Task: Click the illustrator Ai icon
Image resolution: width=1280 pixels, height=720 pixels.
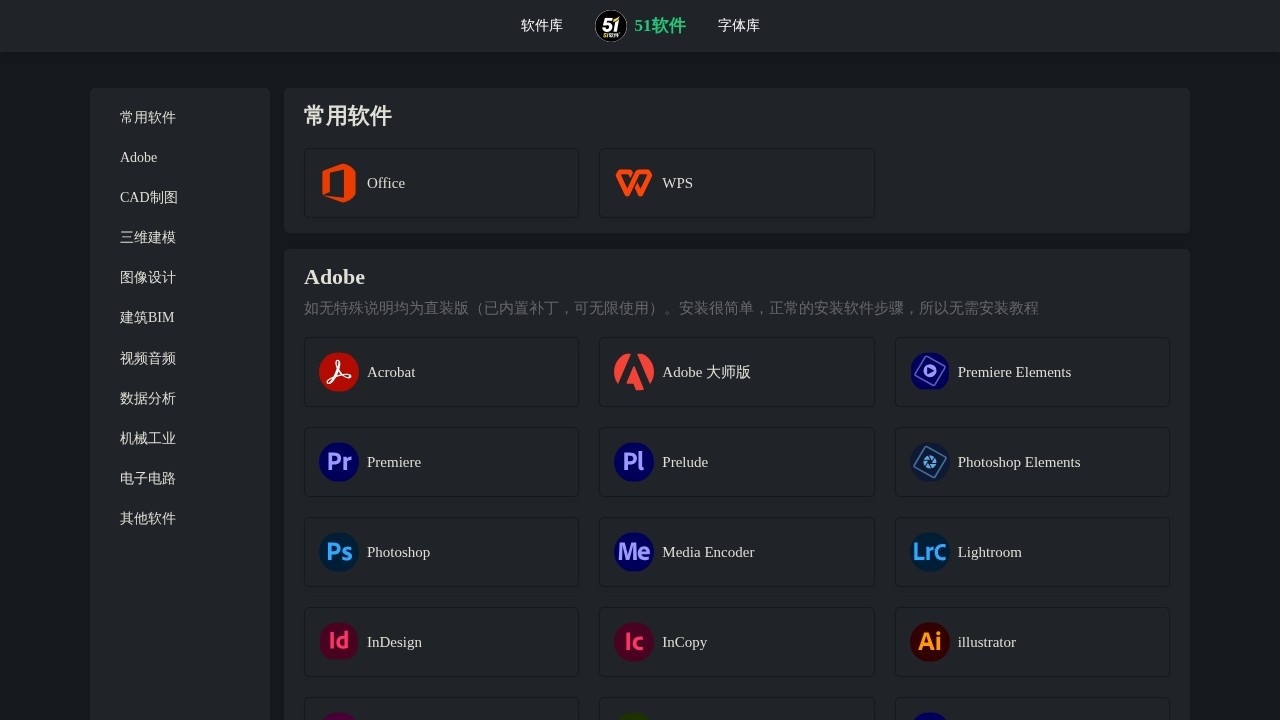Action: point(929,642)
